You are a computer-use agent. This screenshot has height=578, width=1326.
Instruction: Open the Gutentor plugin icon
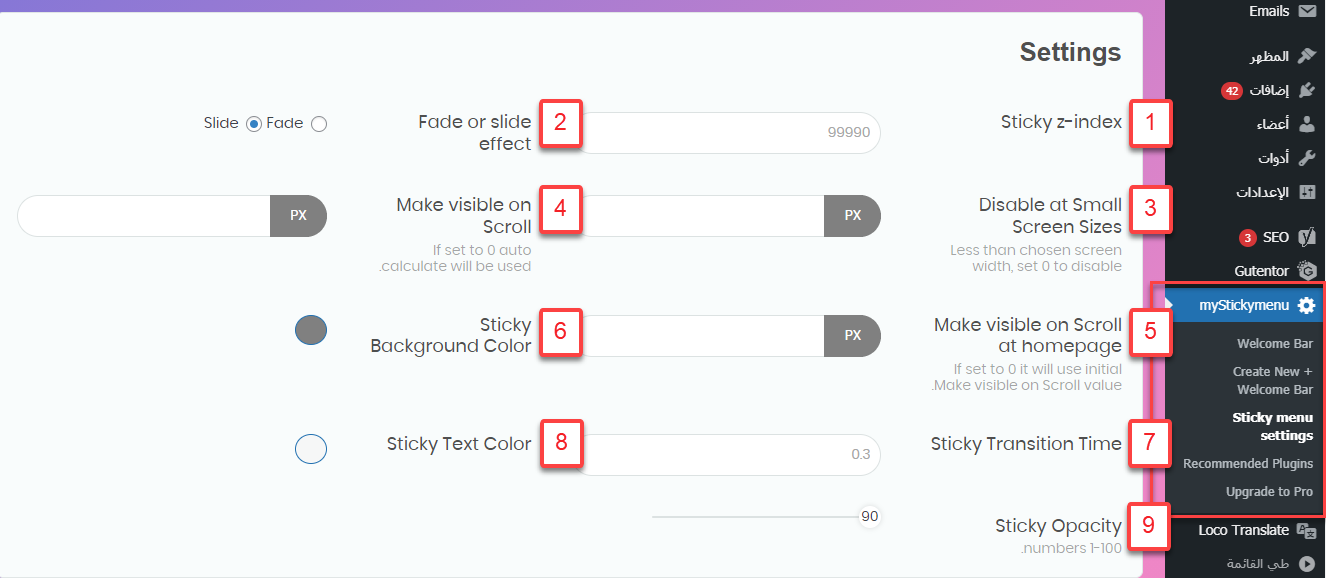[1307, 270]
